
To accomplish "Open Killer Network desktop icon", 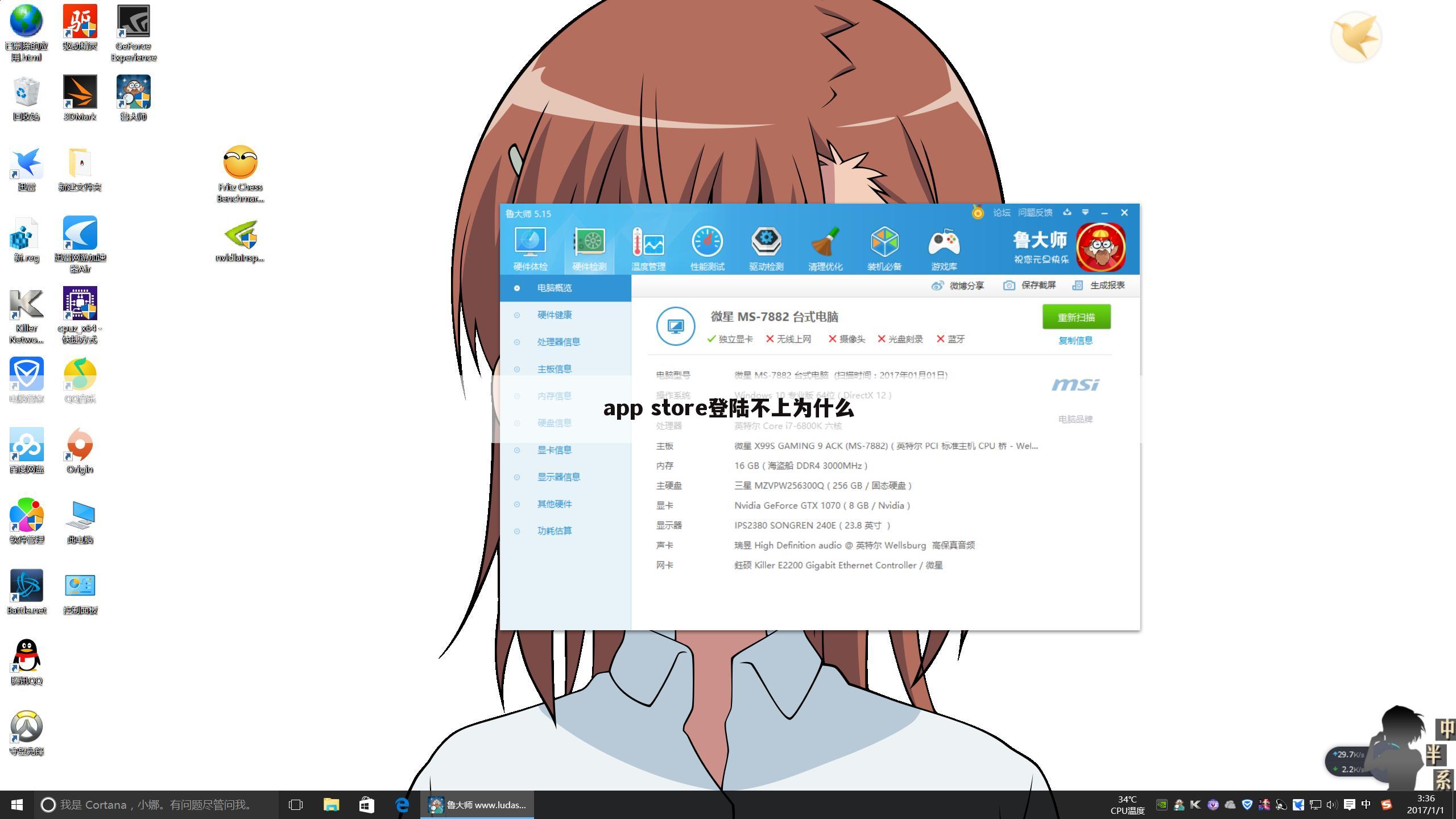I will [x=26, y=316].
